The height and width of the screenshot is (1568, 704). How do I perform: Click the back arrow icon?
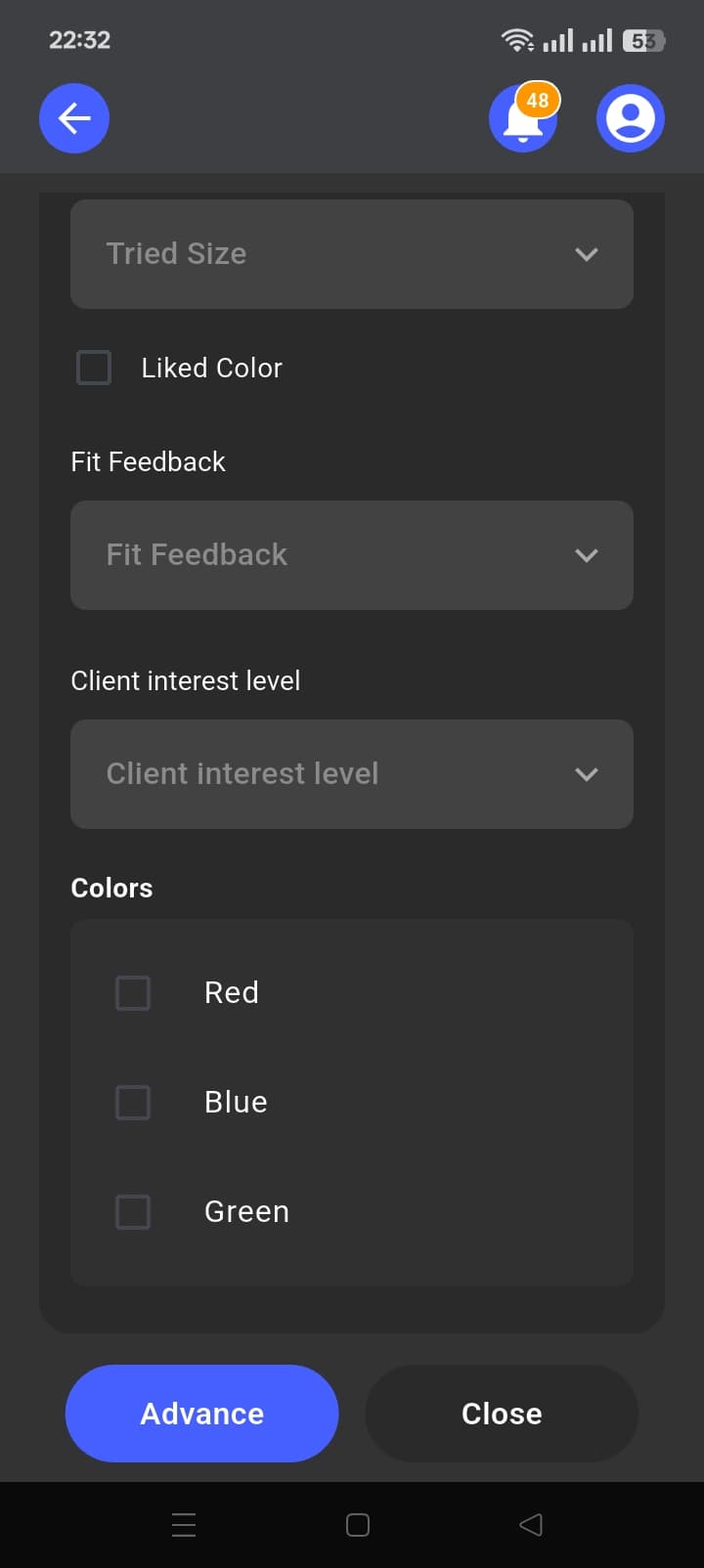tap(73, 117)
